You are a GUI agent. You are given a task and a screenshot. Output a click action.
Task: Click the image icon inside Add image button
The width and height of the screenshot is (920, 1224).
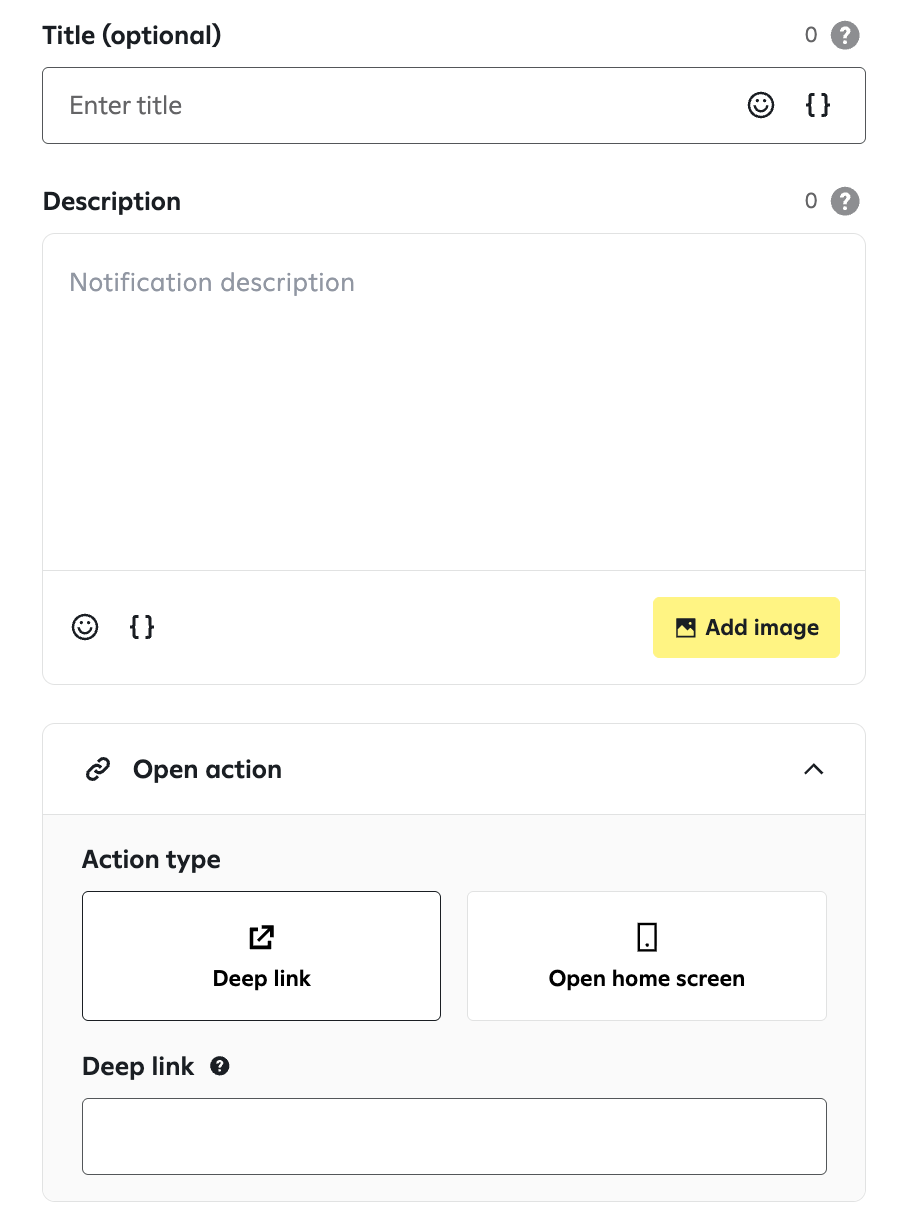point(685,628)
